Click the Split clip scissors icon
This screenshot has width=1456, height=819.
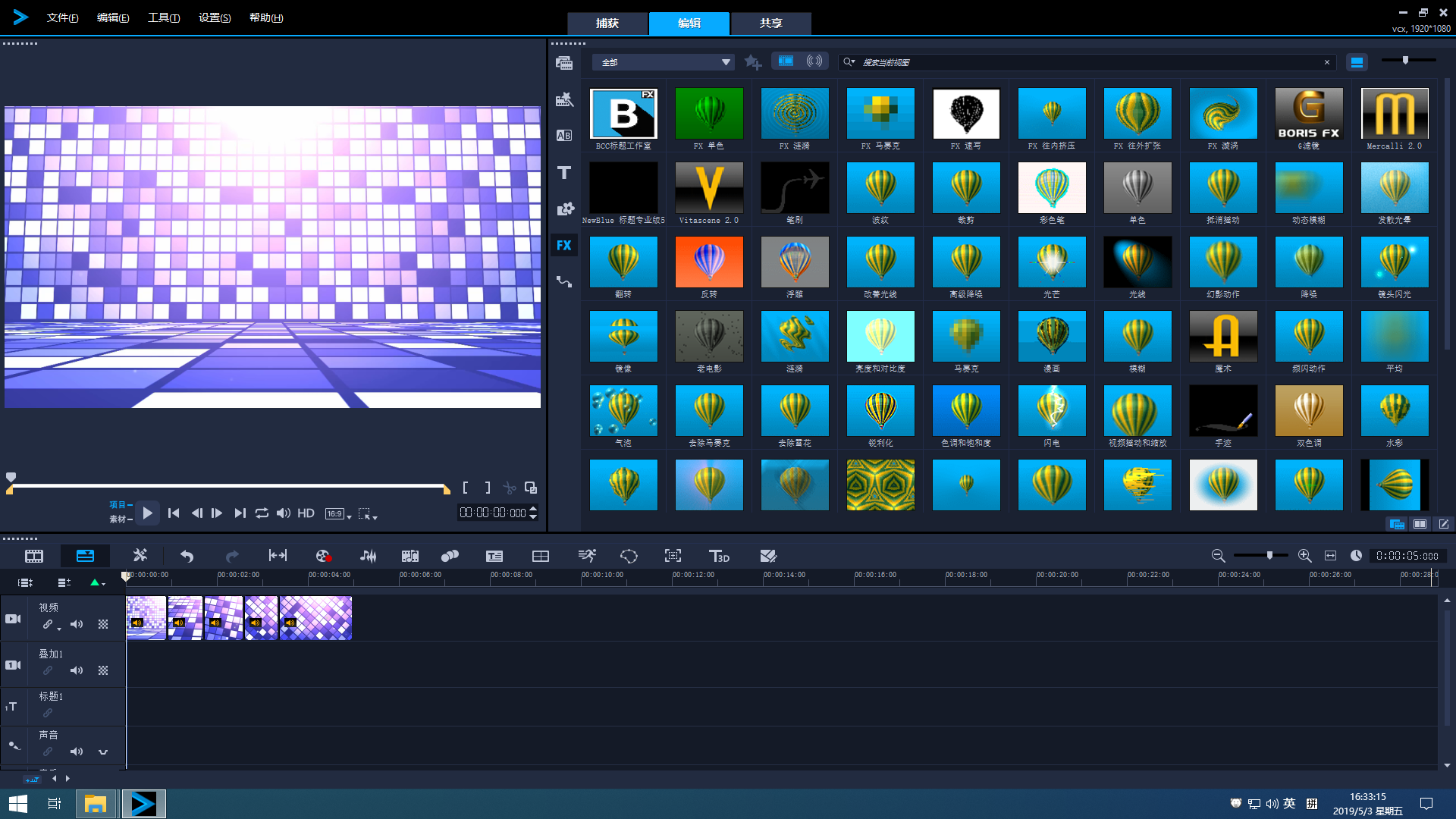(x=510, y=488)
